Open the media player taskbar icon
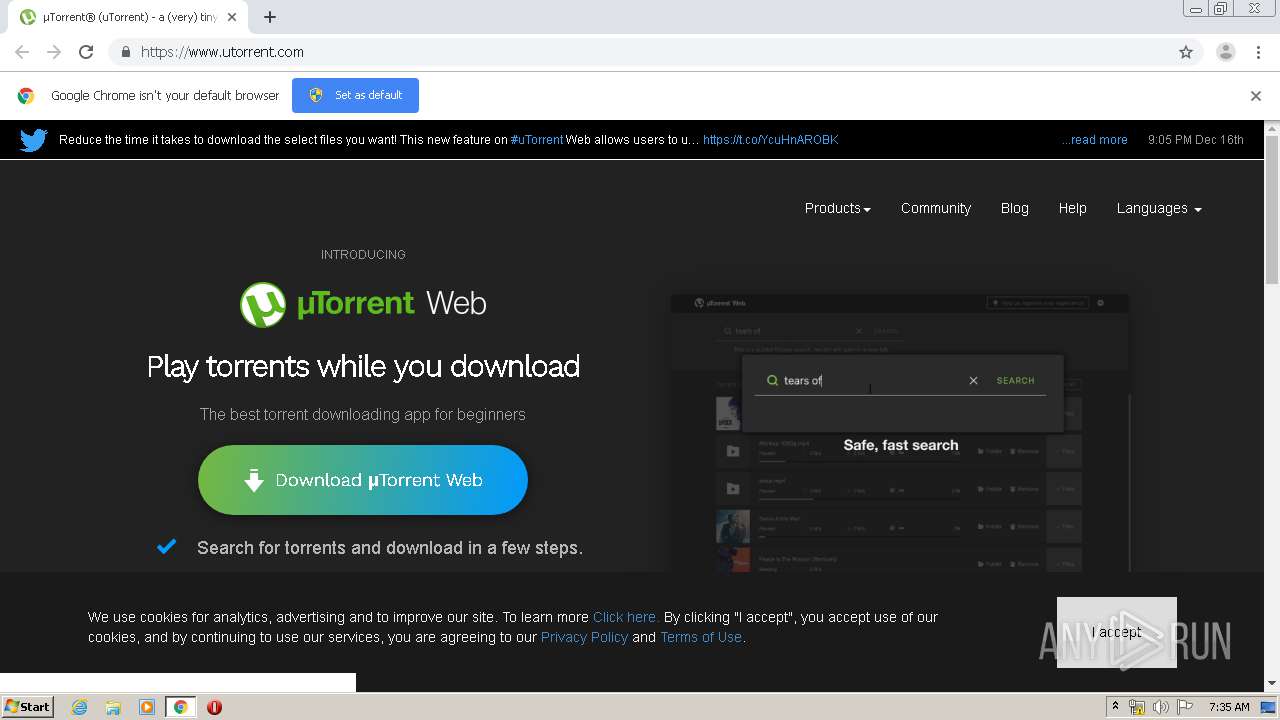The image size is (1280, 720). (147, 707)
